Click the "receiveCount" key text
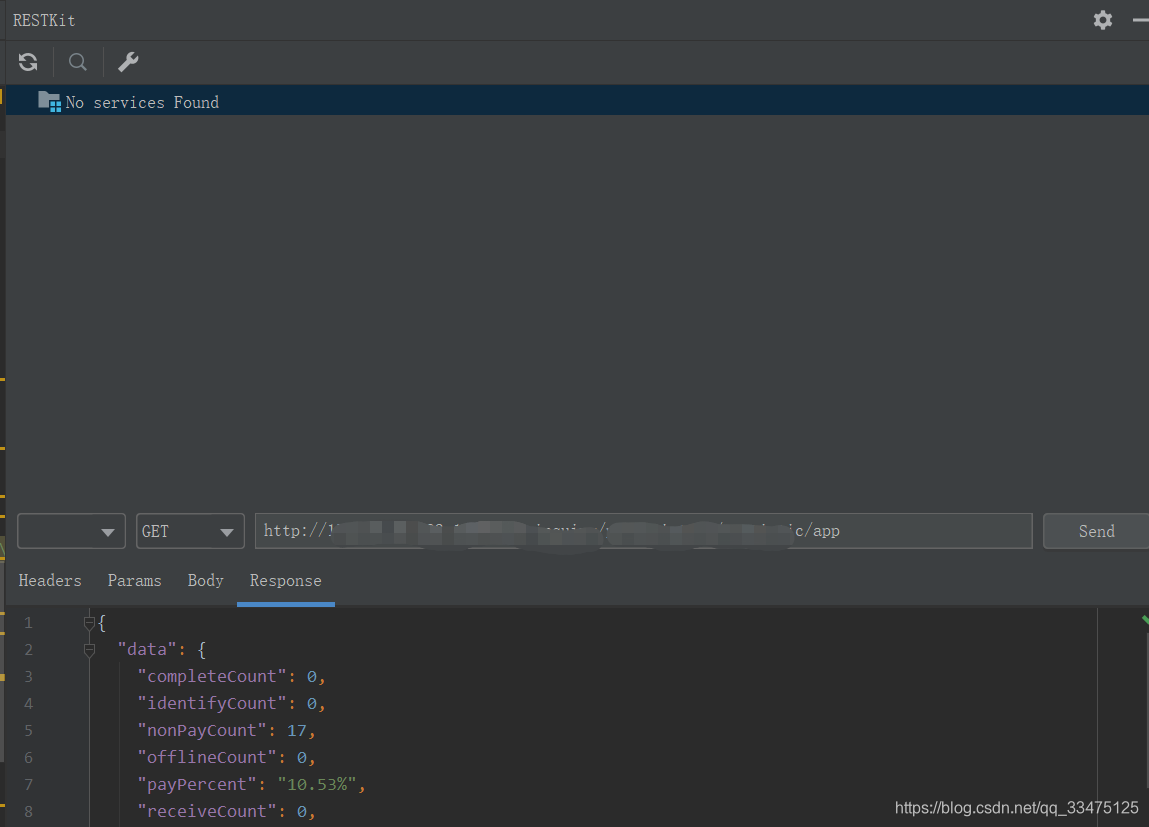The width and height of the screenshot is (1149, 827). point(207,812)
